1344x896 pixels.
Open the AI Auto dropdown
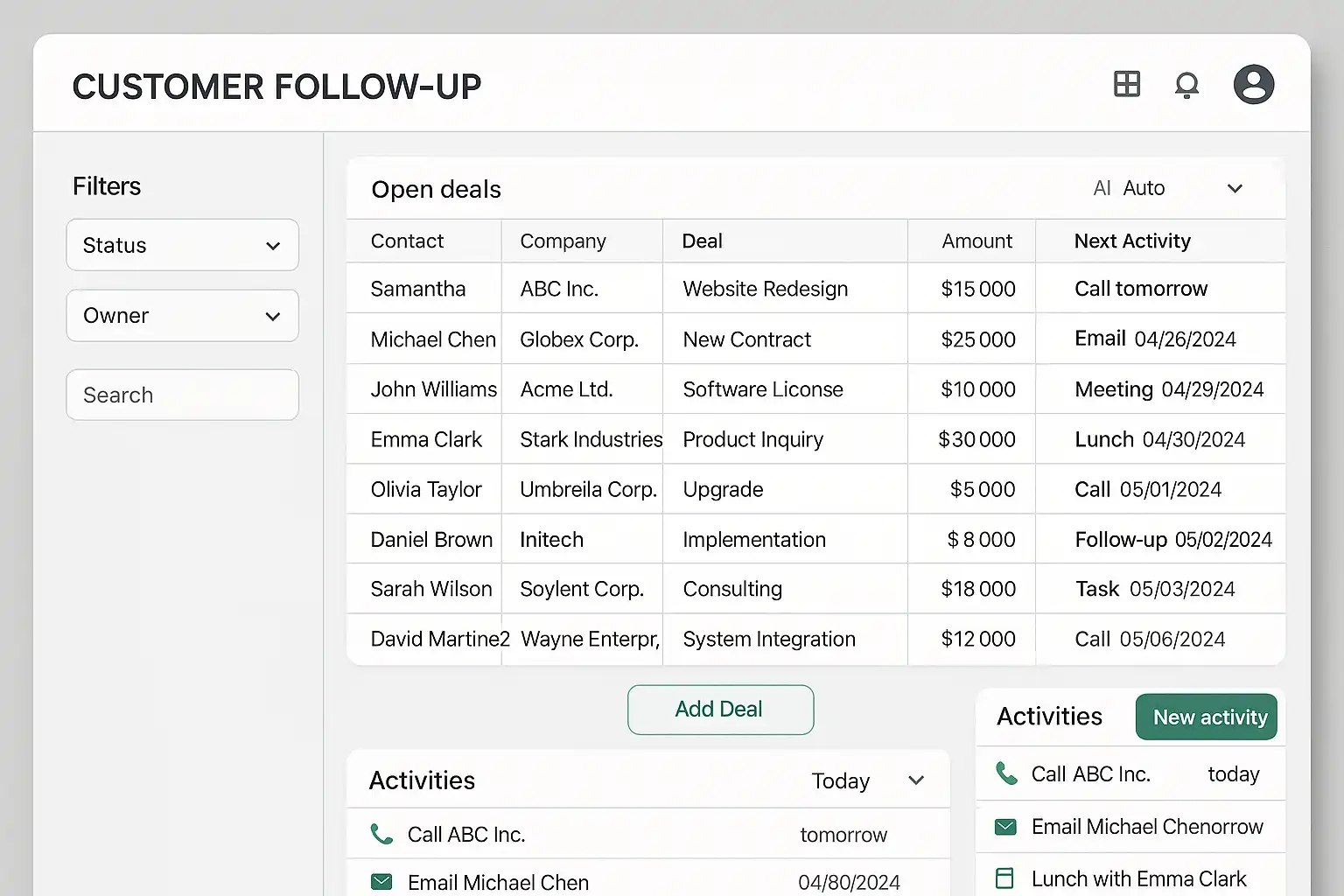pos(1168,189)
